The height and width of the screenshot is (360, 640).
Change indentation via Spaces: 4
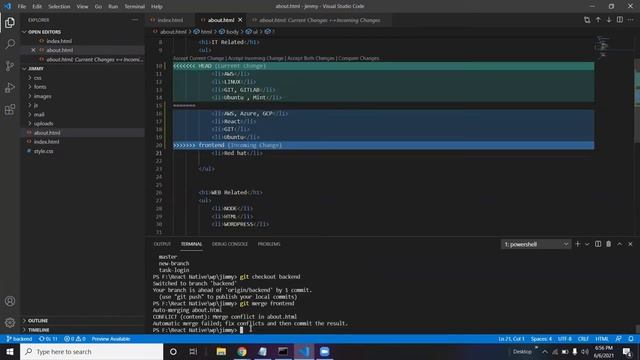(x=541, y=339)
